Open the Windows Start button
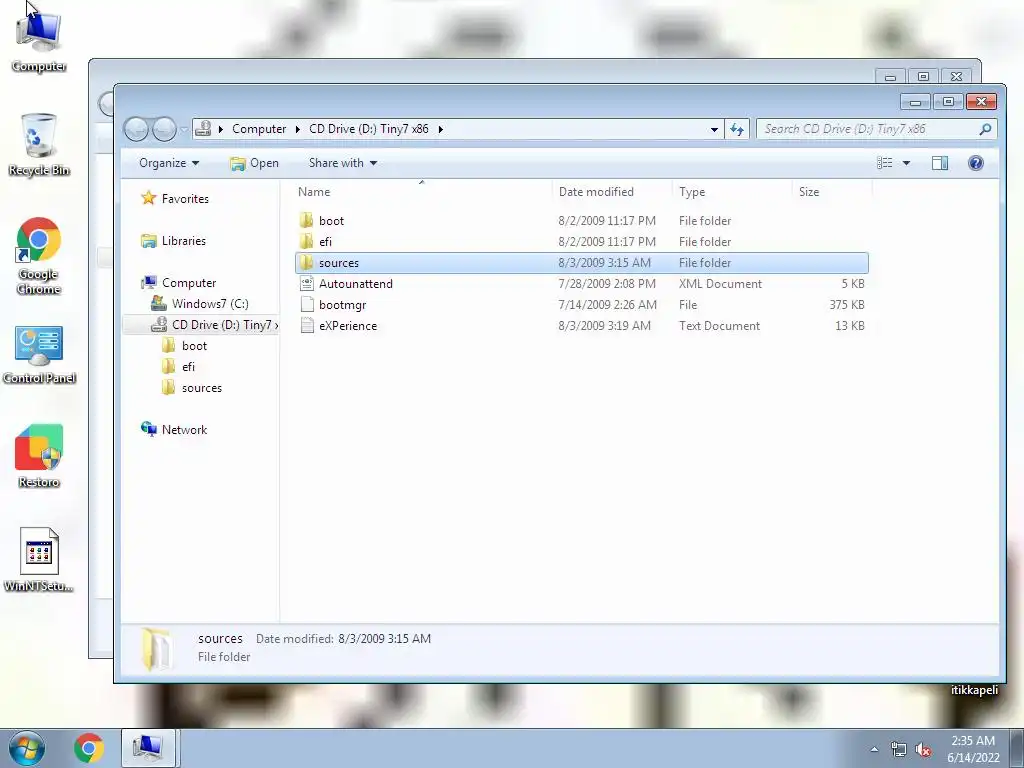The height and width of the screenshot is (768, 1024). [26, 748]
